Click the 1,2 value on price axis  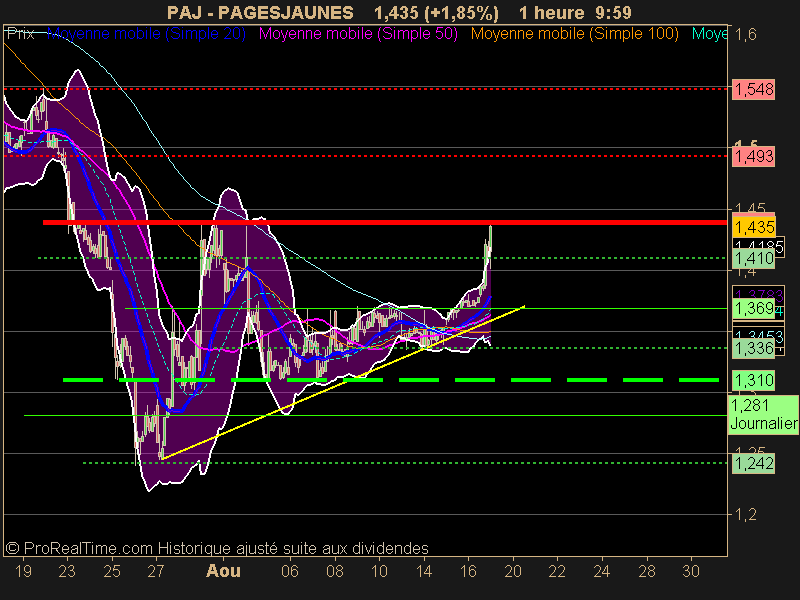pos(745,515)
